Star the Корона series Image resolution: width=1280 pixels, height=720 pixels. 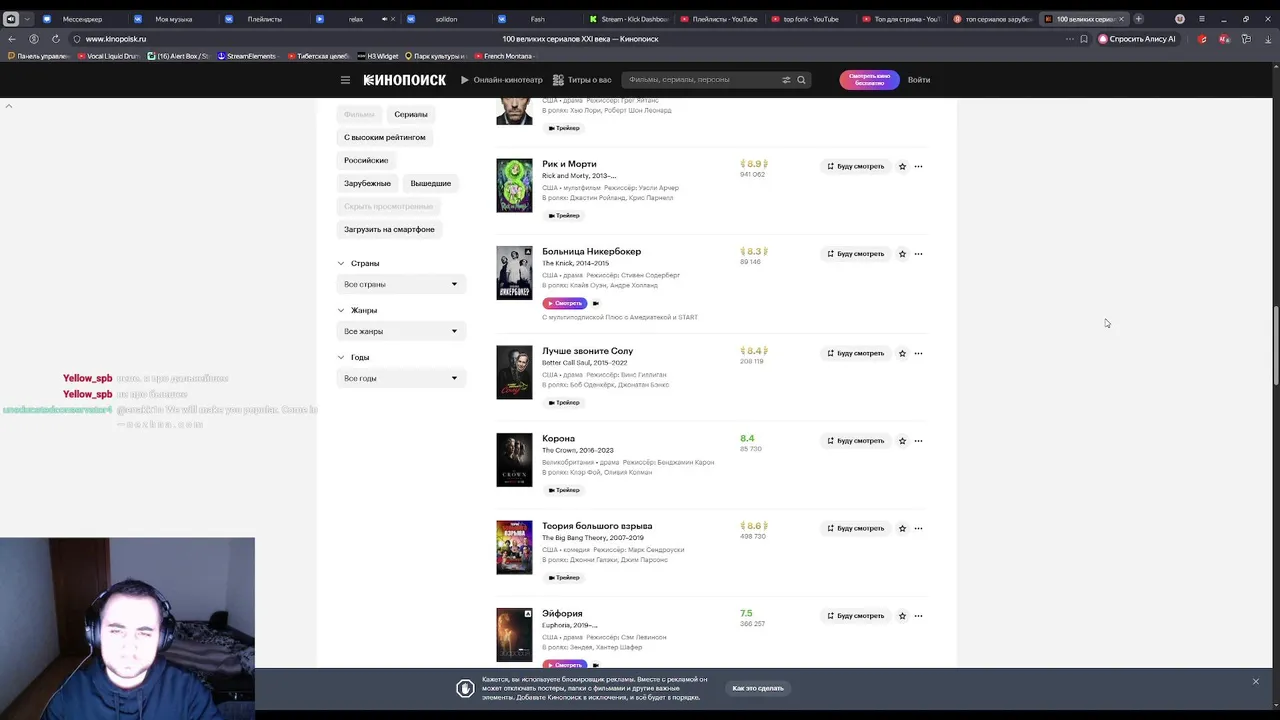click(x=902, y=441)
